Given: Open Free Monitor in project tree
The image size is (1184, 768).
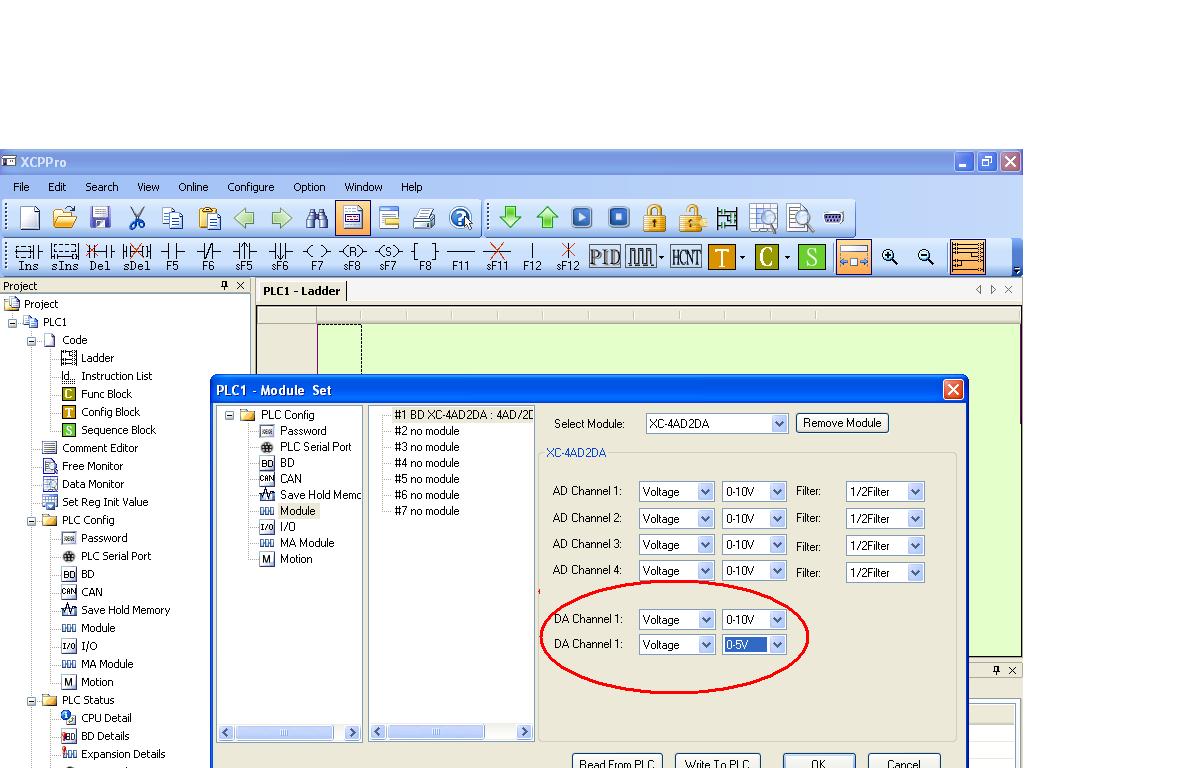Looking at the screenshot, I should (x=92, y=467).
